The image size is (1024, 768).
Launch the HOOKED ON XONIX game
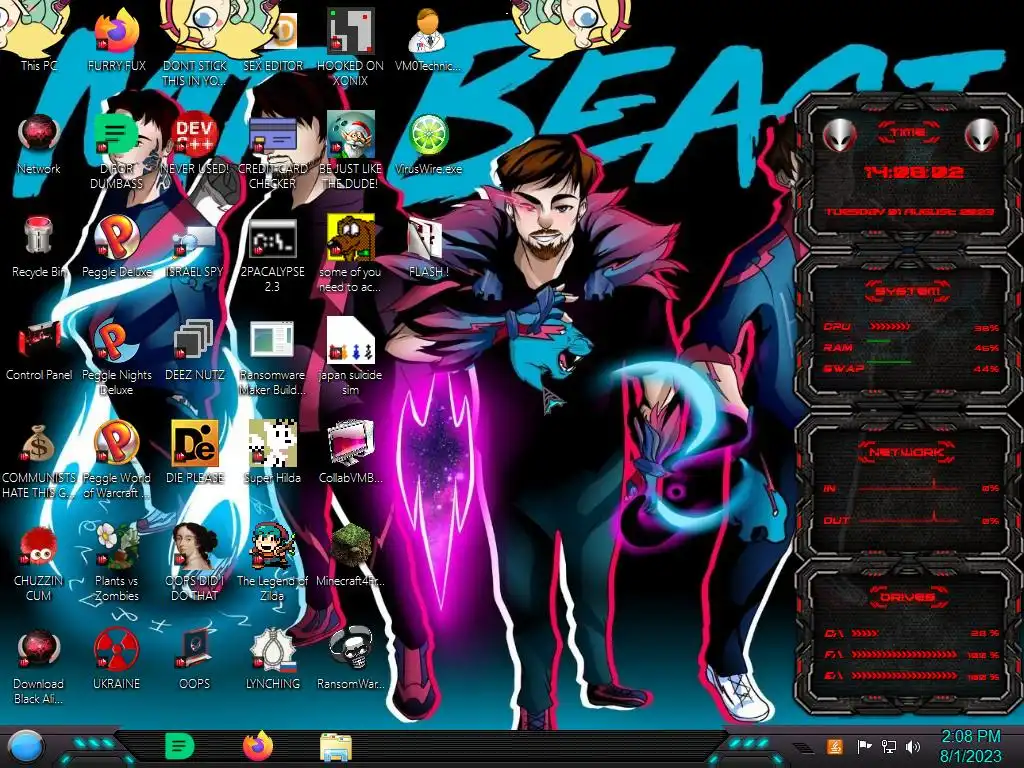coord(351,46)
